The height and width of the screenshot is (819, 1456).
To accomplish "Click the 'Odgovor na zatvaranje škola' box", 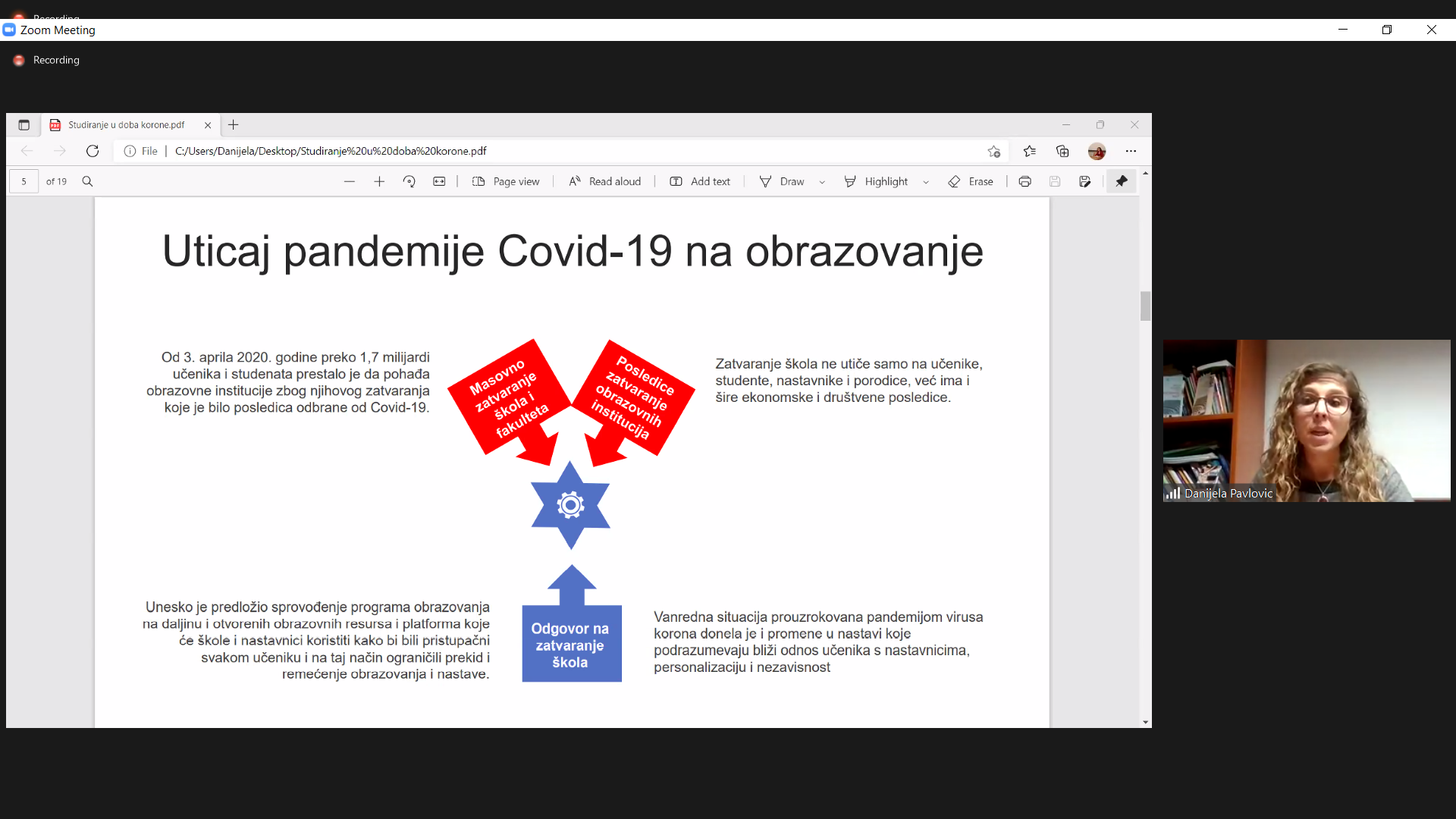I will 571,644.
